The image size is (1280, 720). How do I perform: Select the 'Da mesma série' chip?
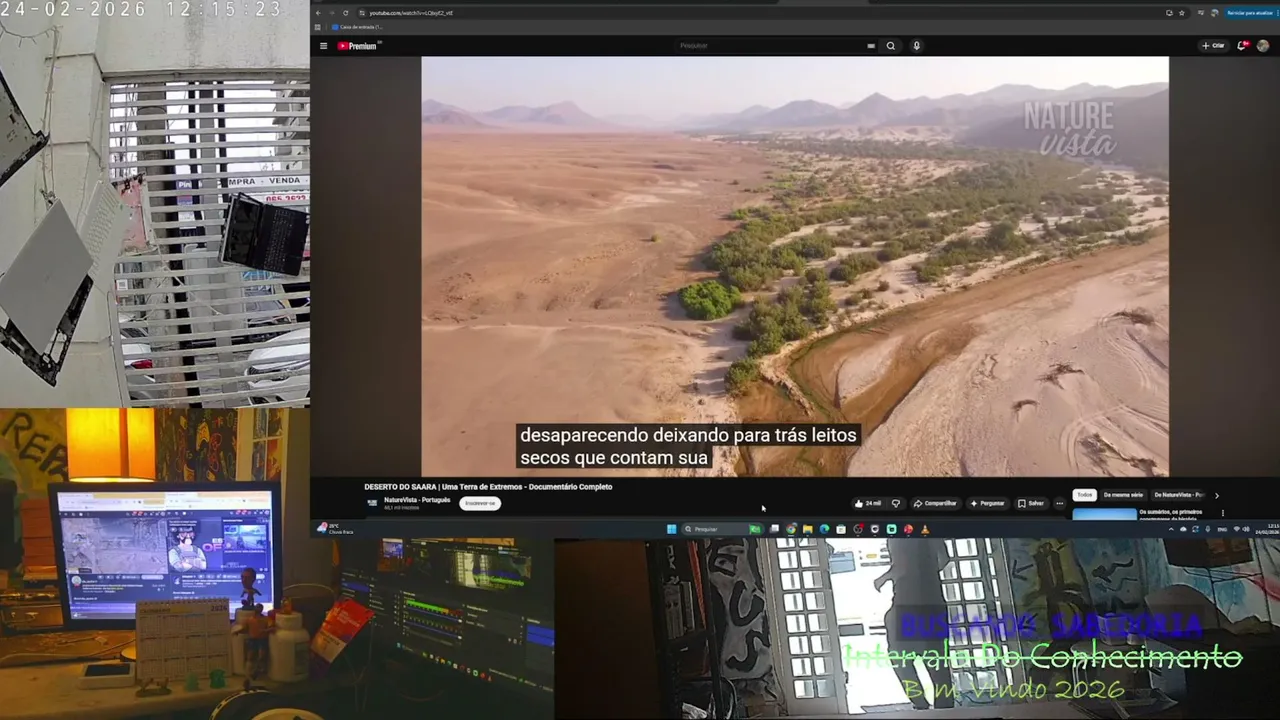click(x=1123, y=495)
